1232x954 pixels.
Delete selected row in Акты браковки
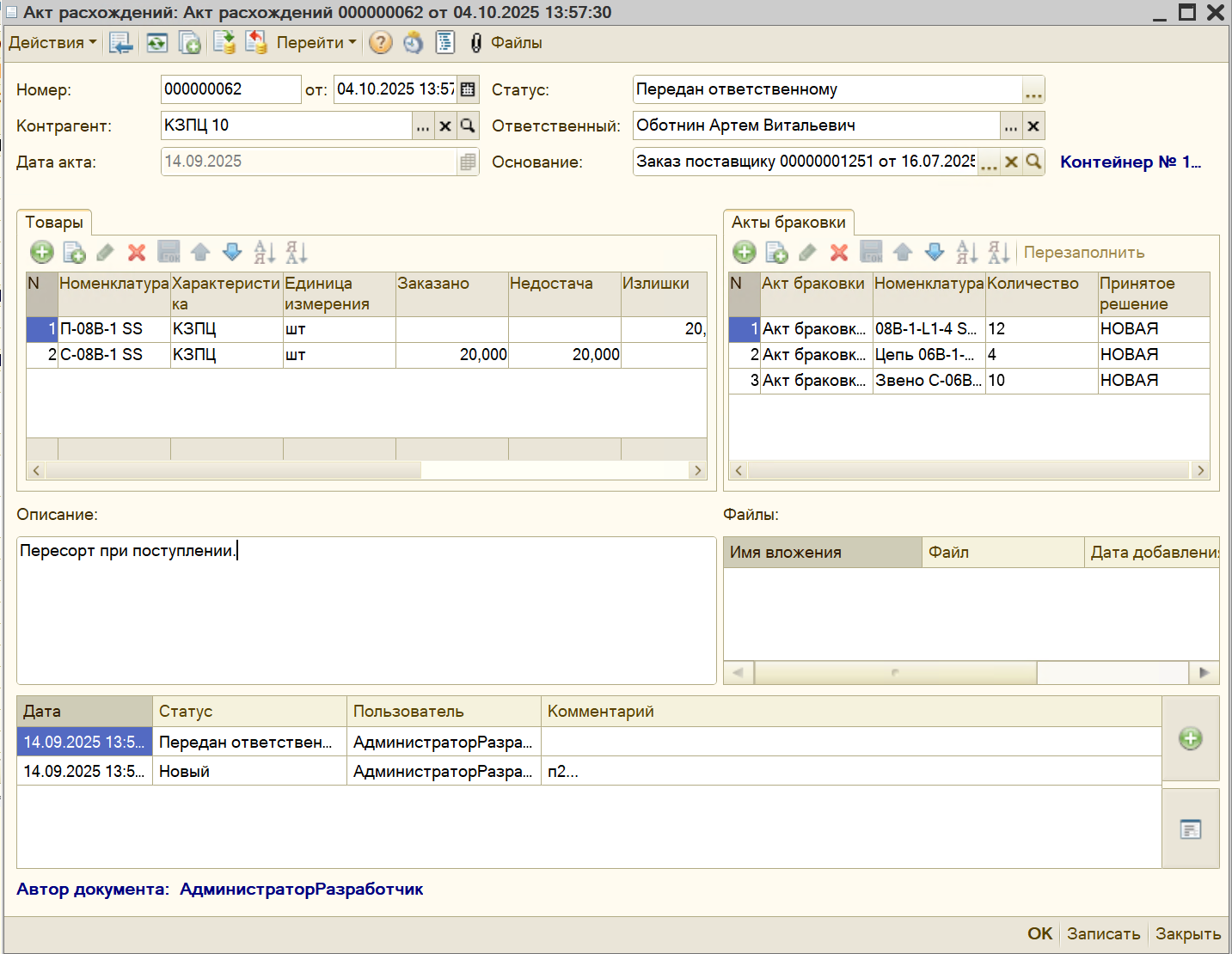click(x=839, y=252)
